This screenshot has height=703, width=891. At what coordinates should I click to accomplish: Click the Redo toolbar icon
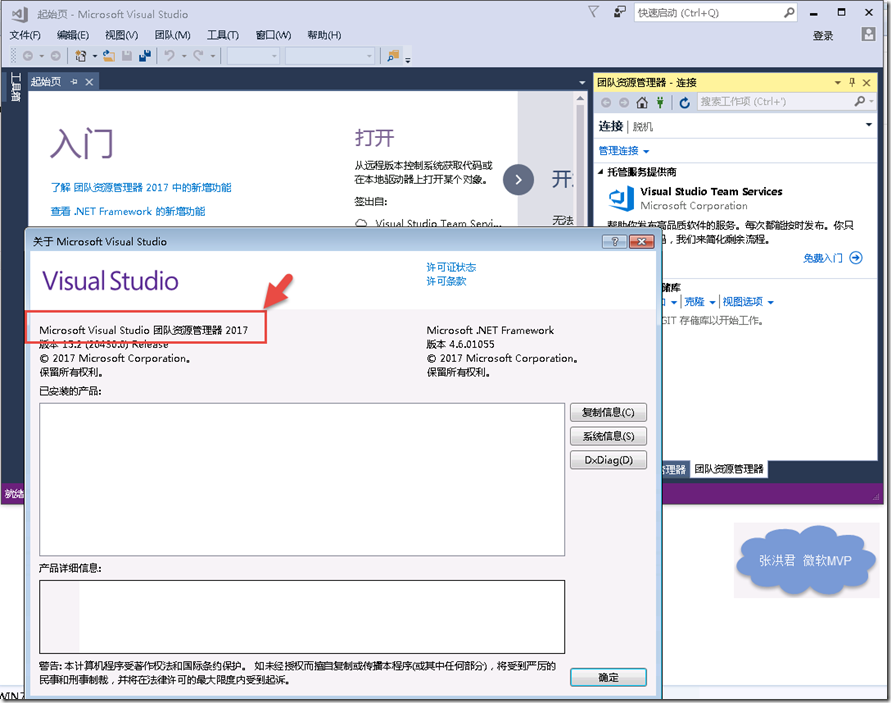(198, 56)
